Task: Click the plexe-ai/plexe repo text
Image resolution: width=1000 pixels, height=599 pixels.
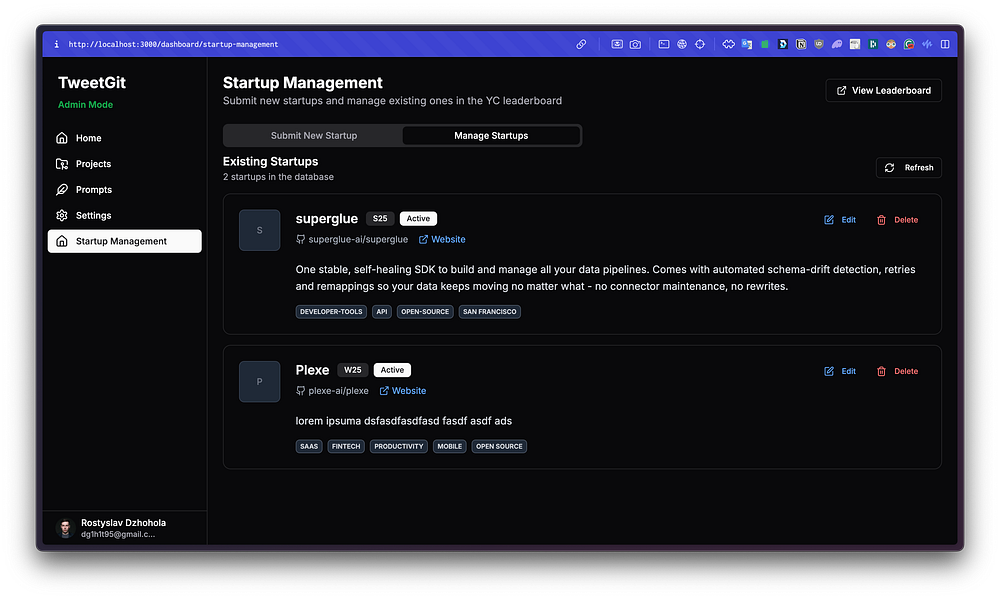Action: tap(339, 390)
